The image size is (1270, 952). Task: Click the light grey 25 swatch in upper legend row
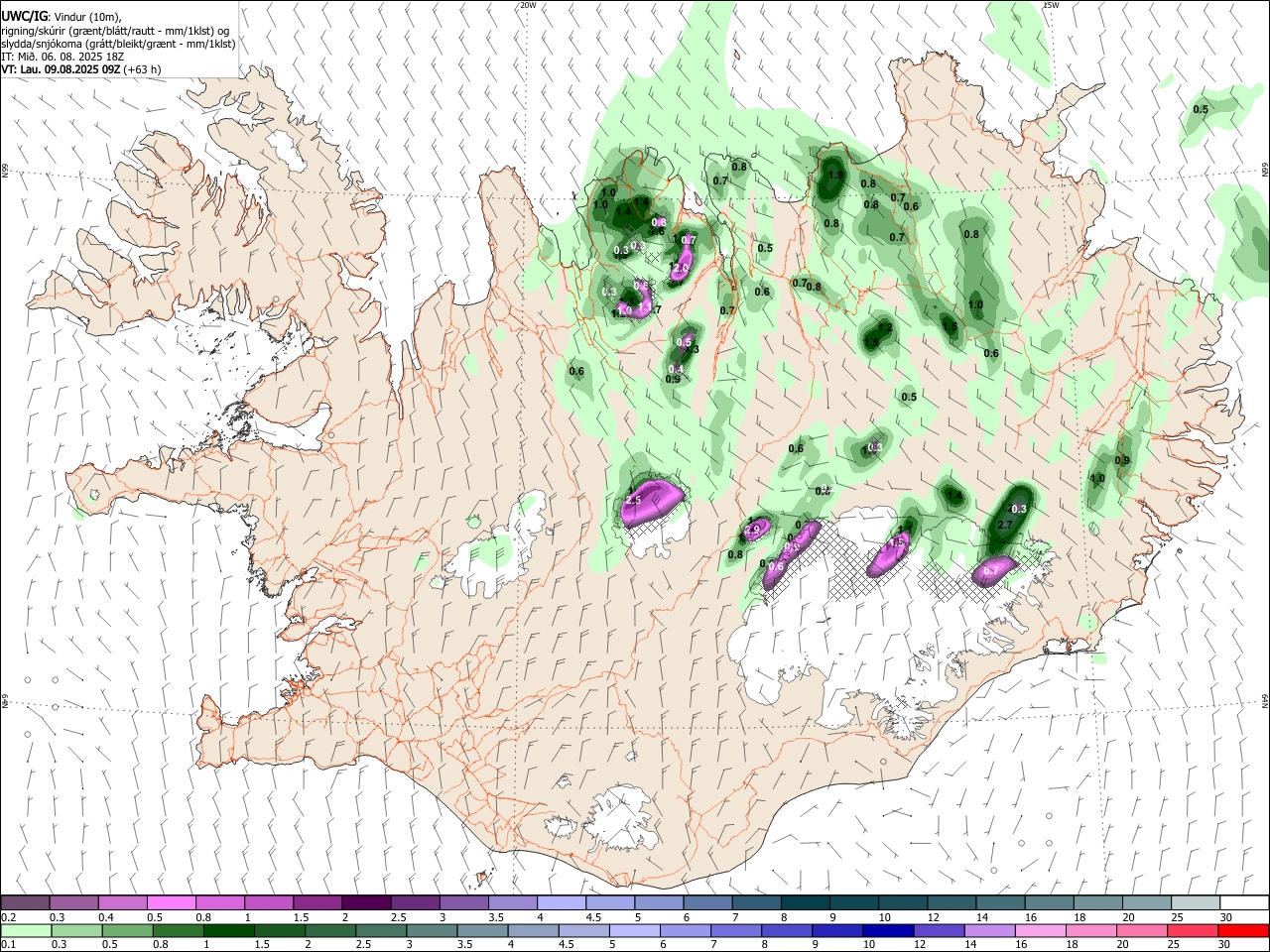(x=1195, y=903)
